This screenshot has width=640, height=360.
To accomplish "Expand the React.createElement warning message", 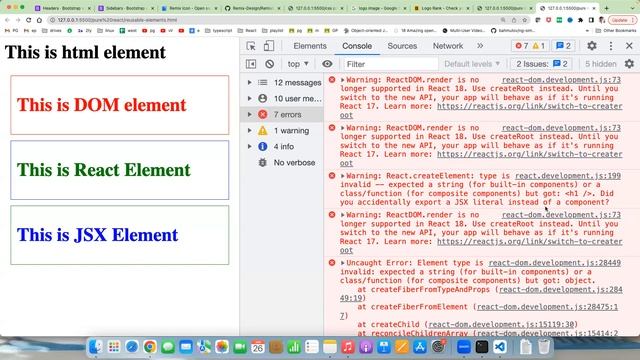I will (342, 176).
